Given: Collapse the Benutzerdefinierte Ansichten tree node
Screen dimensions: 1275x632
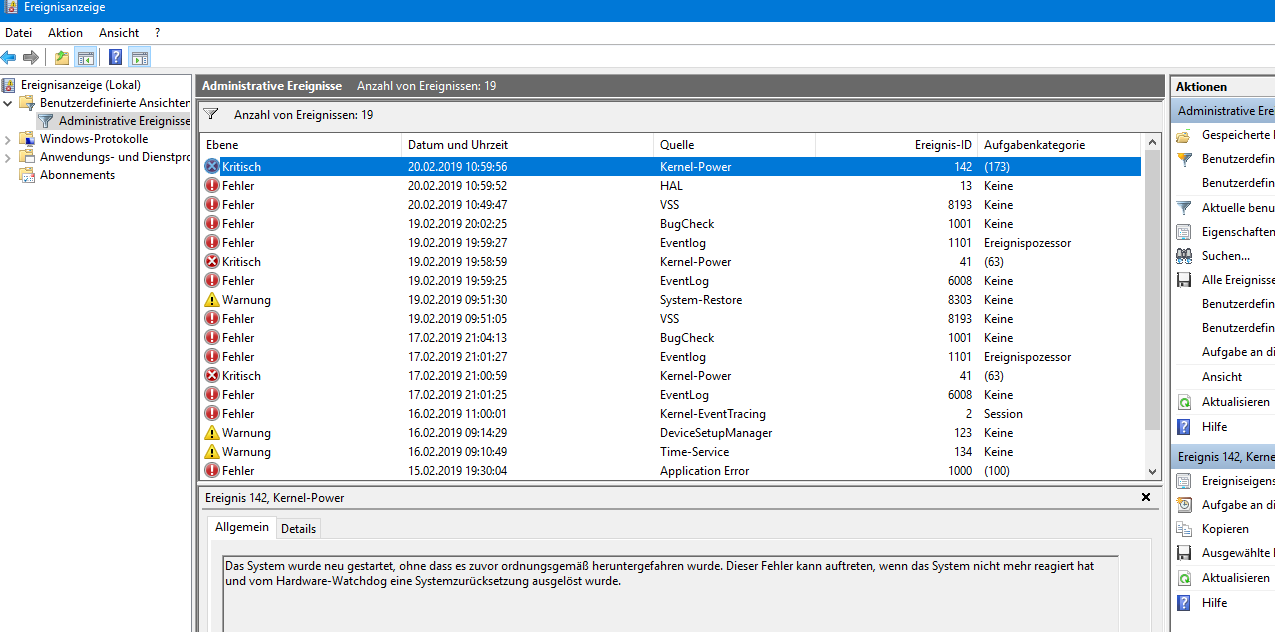Looking at the screenshot, I should (x=8, y=103).
